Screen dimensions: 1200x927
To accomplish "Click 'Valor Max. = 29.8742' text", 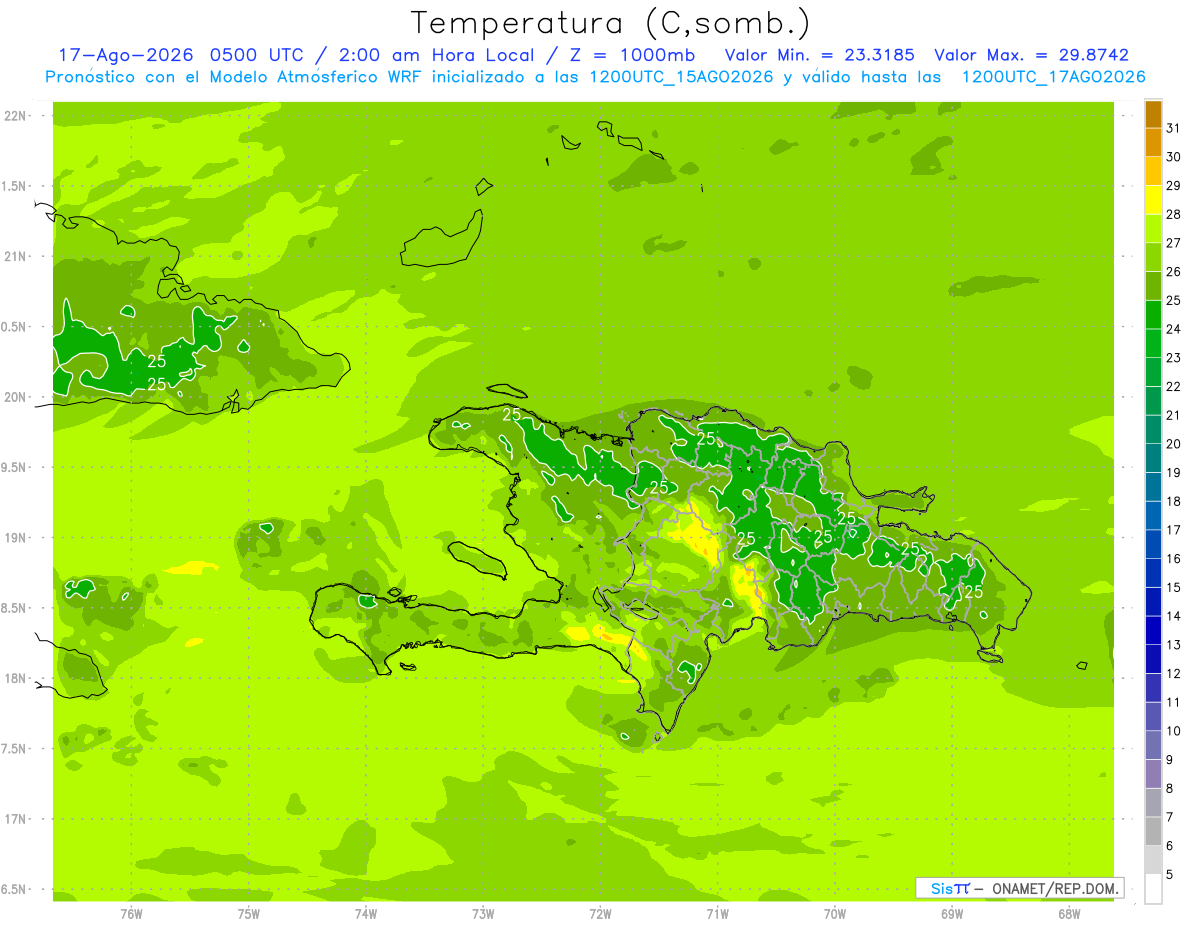I will 1031,55.
